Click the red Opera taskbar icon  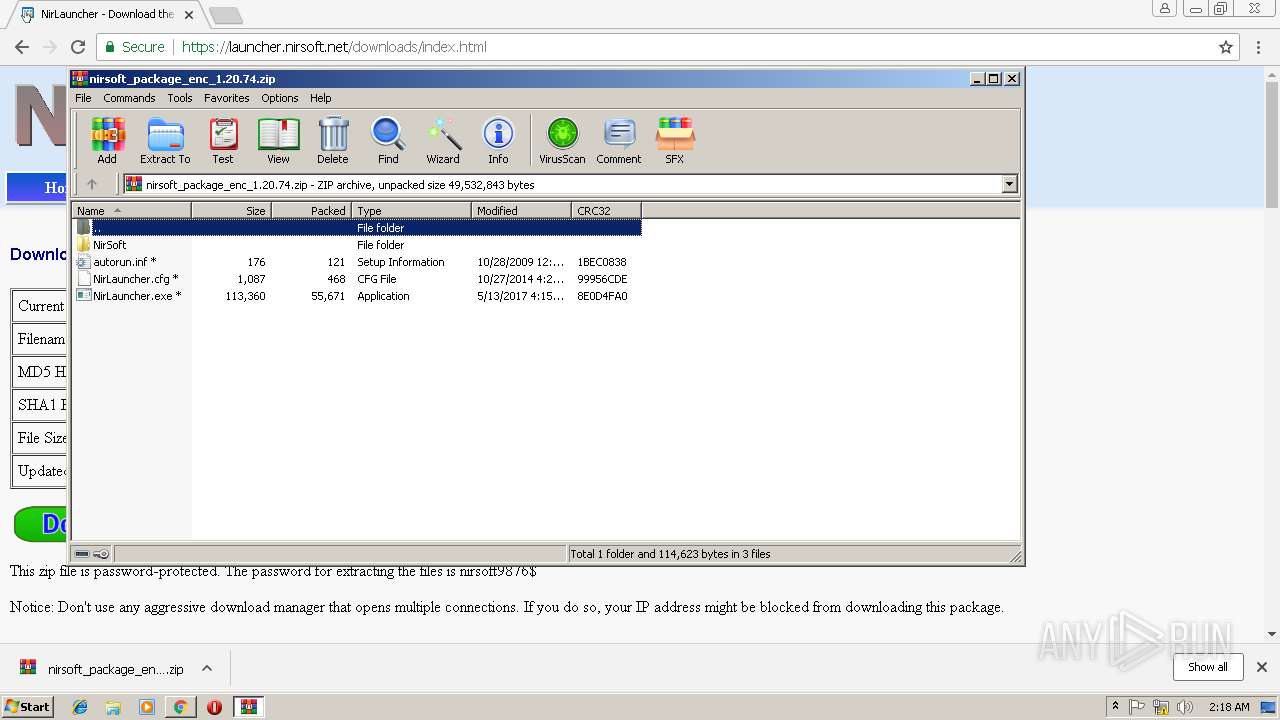(214, 707)
